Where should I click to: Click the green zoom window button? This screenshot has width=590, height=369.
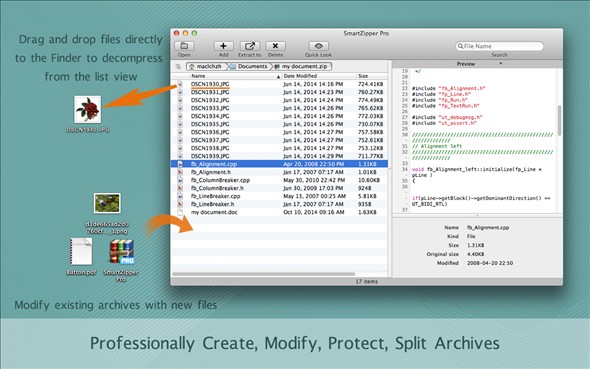[x=194, y=33]
